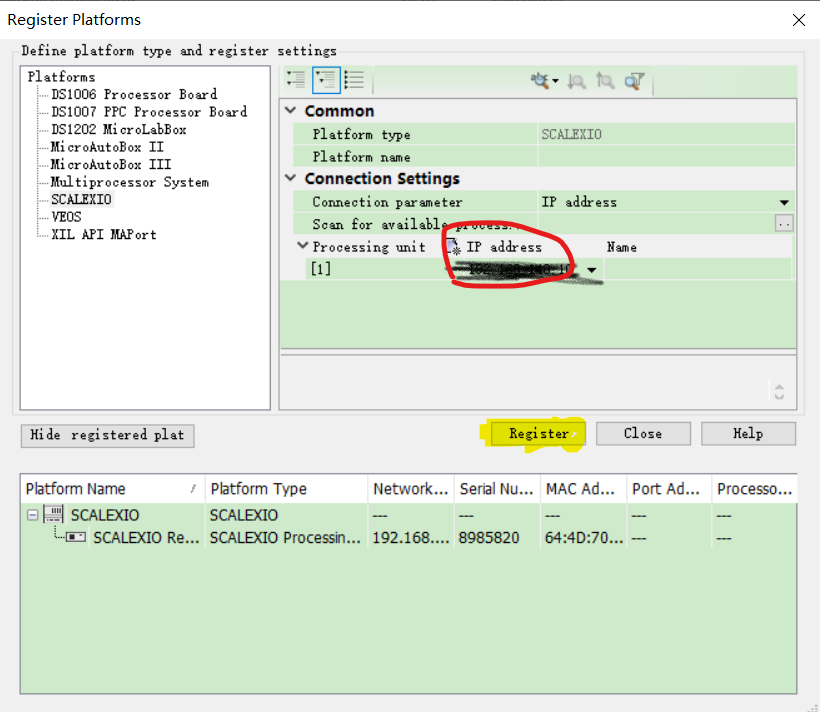Viewport: 820px width, 712px height.
Task: Switch to the alphabetical list view icon
Action: point(351,81)
